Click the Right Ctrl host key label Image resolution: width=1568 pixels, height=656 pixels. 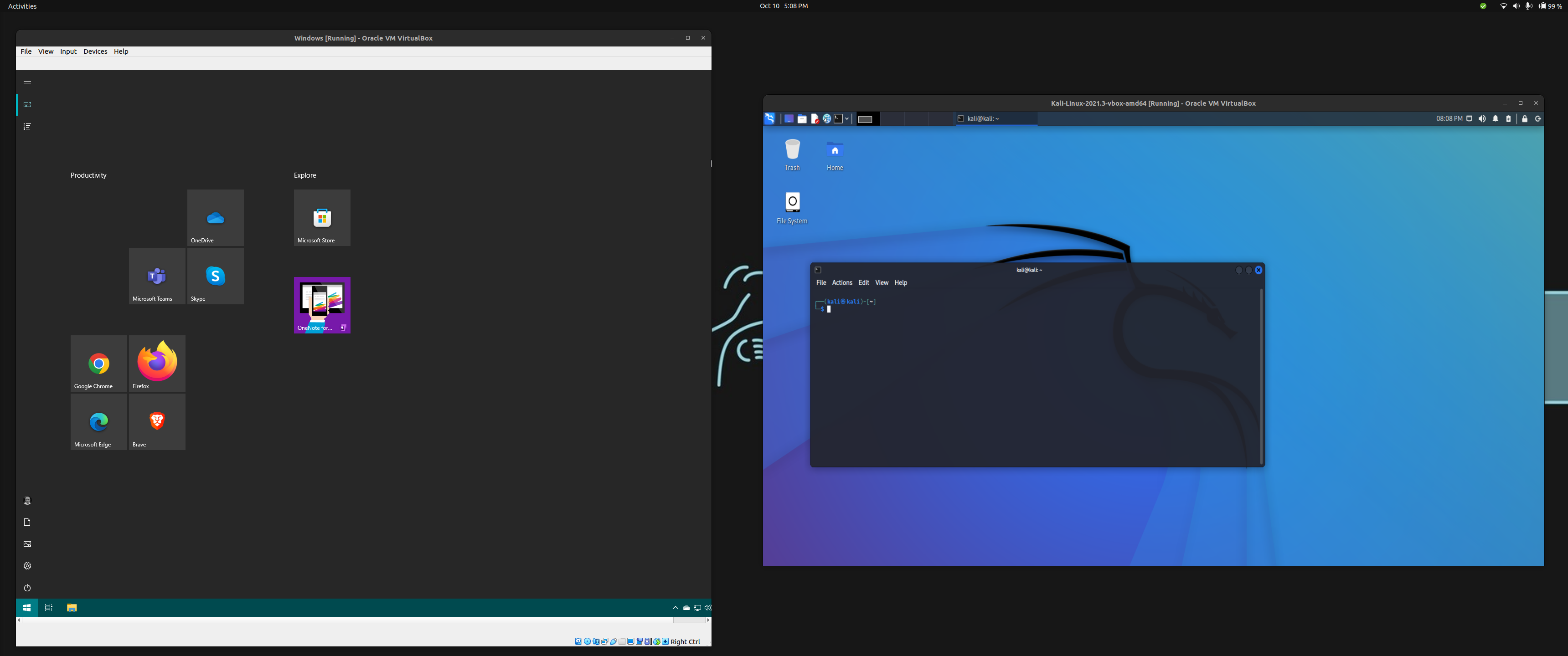(686, 641)
